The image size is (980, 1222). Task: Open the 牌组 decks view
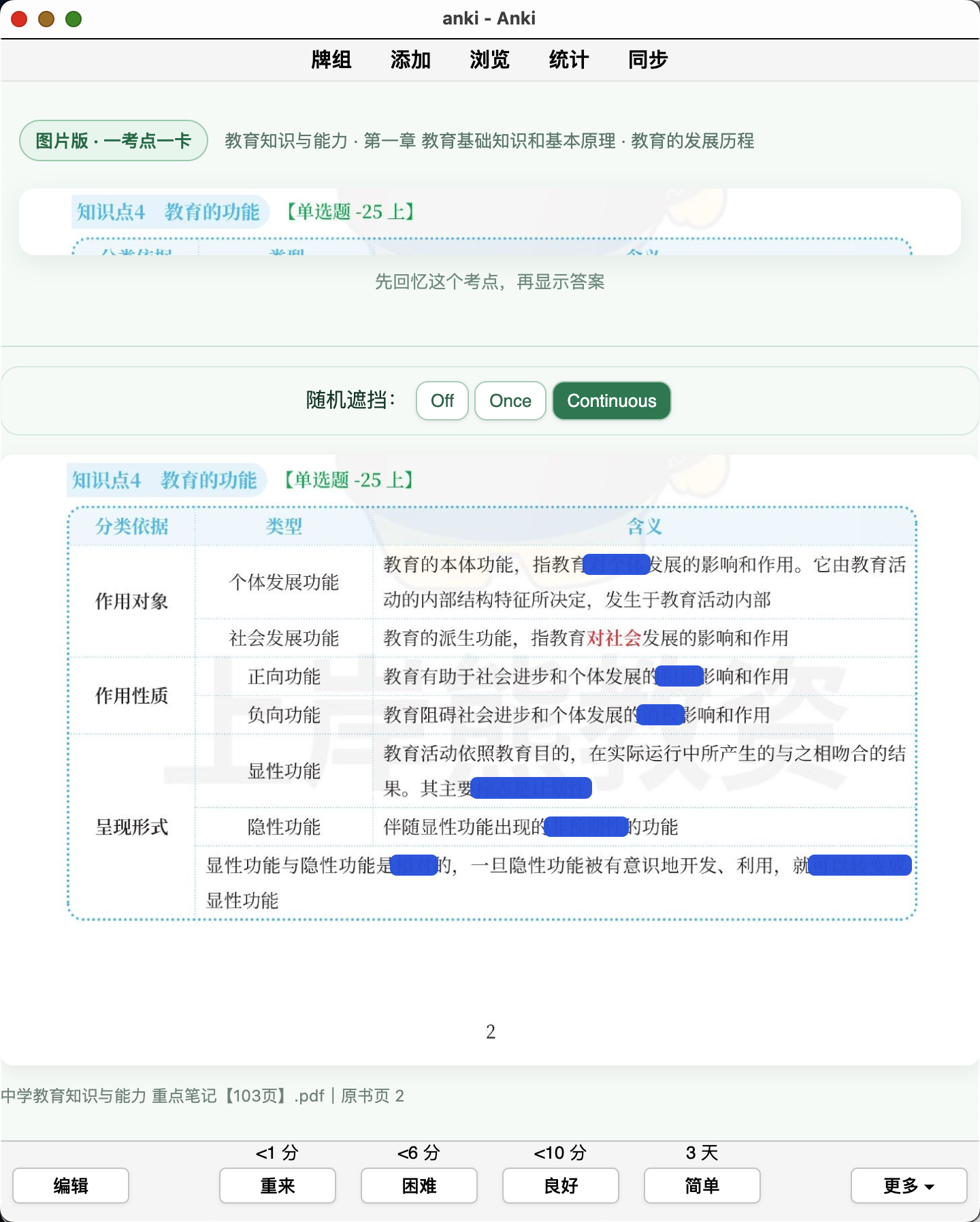pyautogui.click(x=331, y=60)
